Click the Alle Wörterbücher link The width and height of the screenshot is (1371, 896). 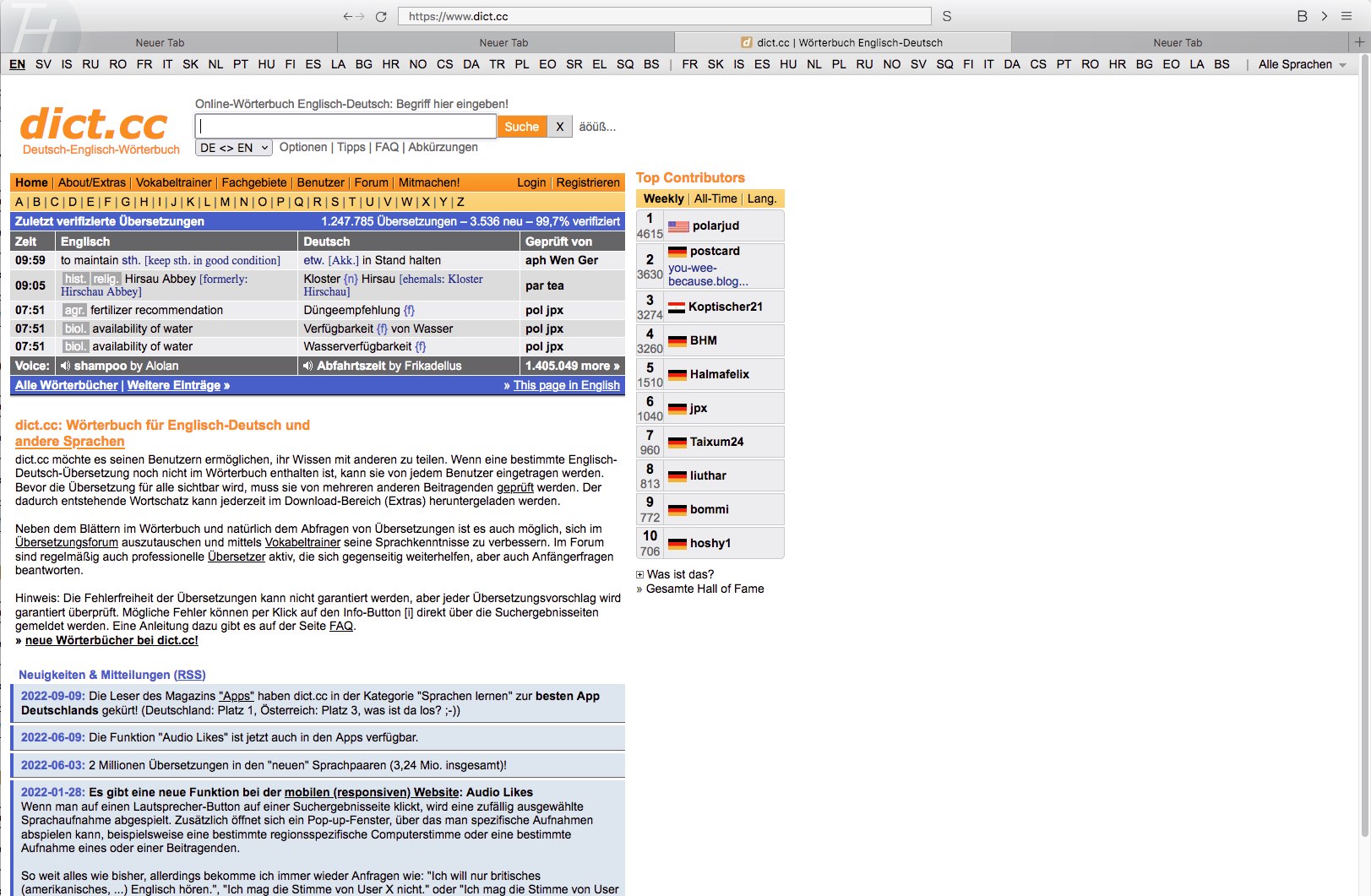coord(67,385)
